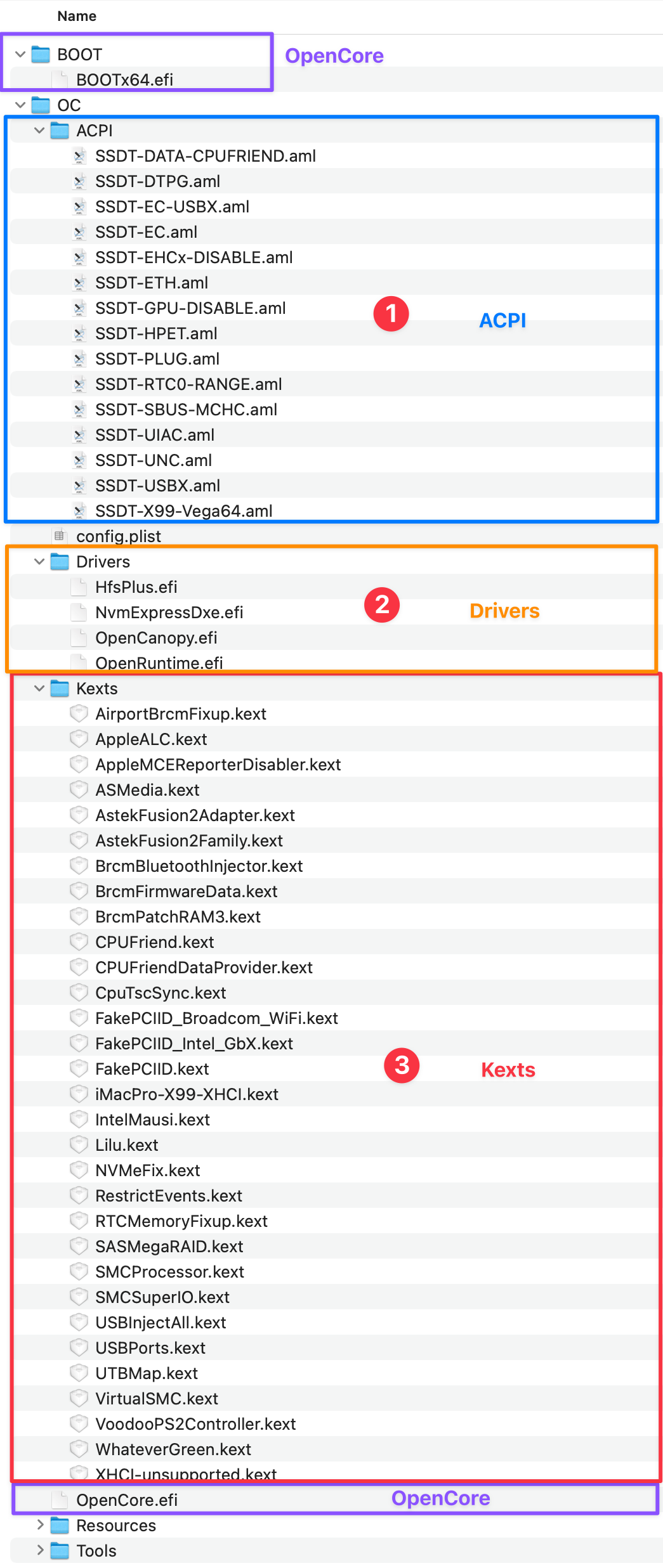The width and height of the screenshot is (663, 1568).
Task: Collapse the BOOT folder chevron
Action: click(20, 55)
